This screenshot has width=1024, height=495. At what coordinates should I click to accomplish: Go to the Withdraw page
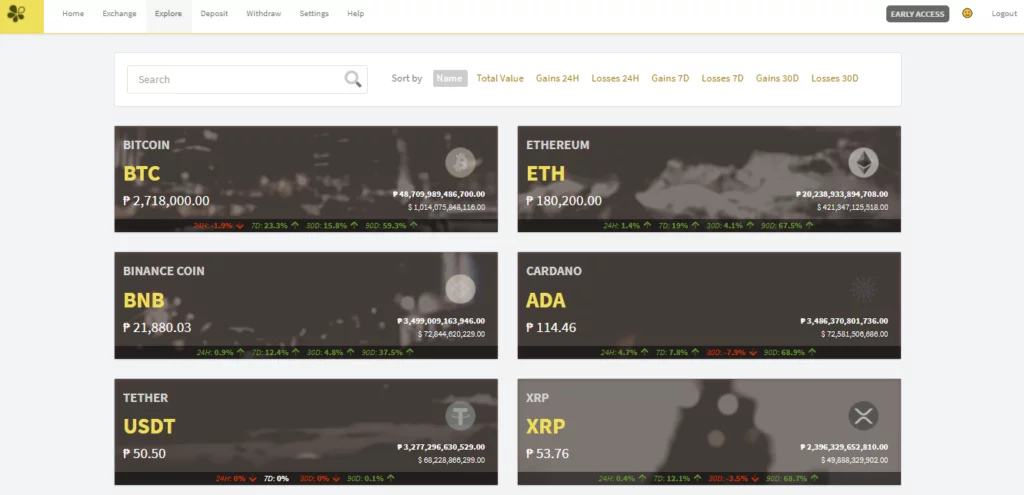click(264, 14)
